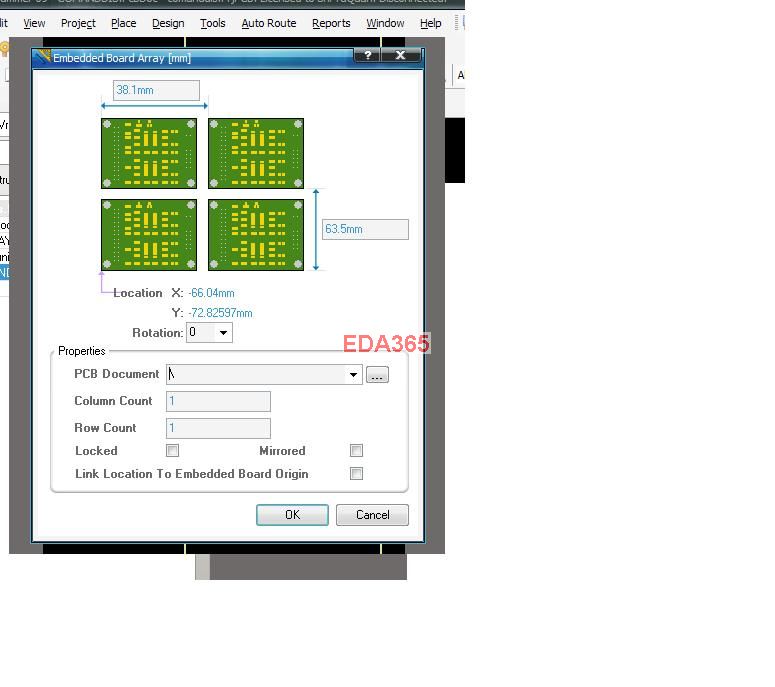Open the Tools menu
775x687 pixels.
click(213, 23)
